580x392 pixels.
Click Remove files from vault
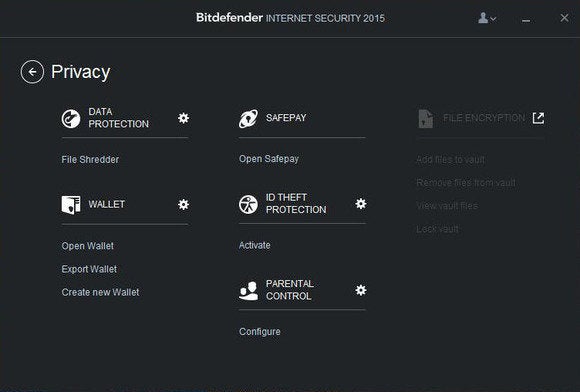pos(466,182)
